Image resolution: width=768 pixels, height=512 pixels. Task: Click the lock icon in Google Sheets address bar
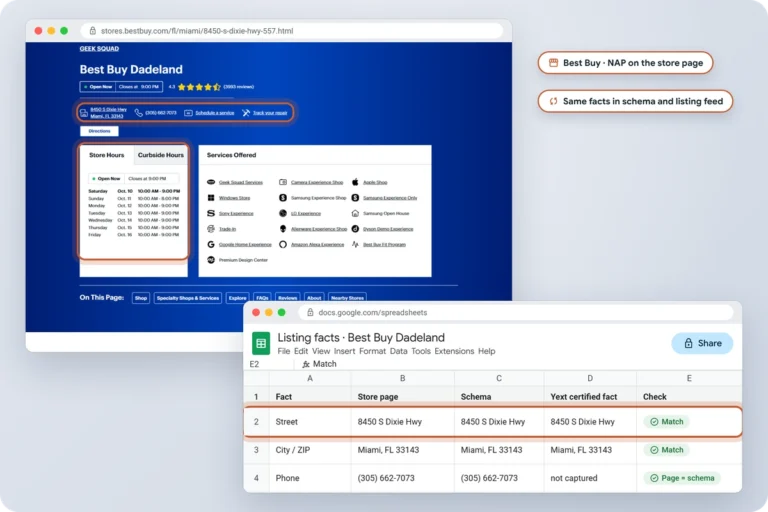pyautogui.click(x=310, y=312)
